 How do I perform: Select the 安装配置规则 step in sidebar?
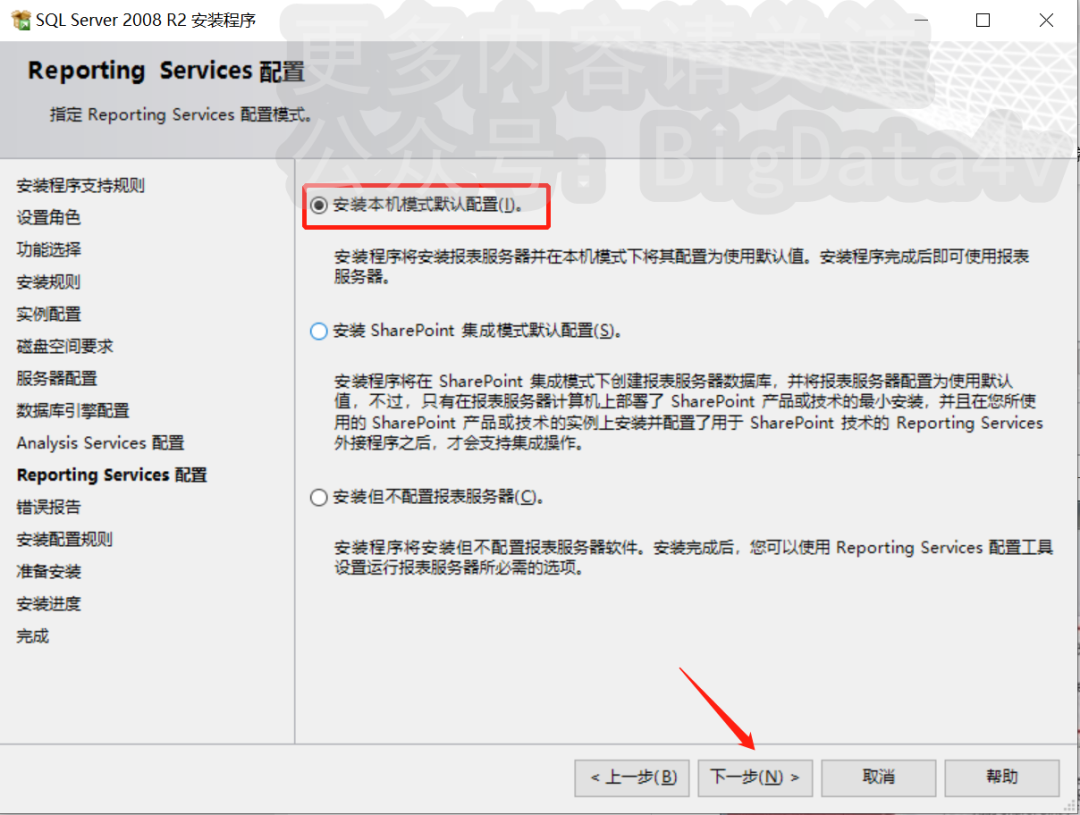(65, 539)
